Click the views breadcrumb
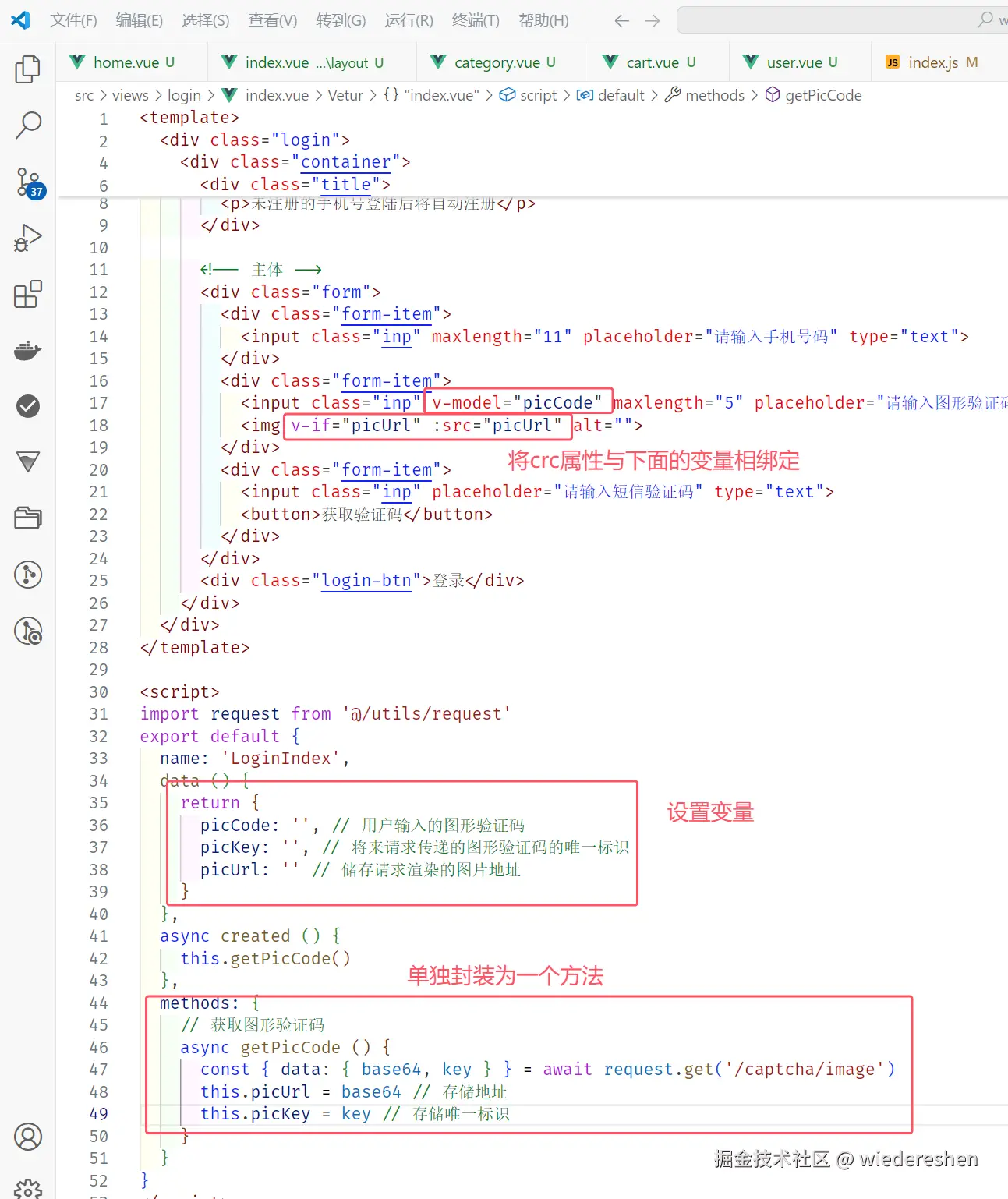Screen dimensions: 1008x1199 click(130, 95)
